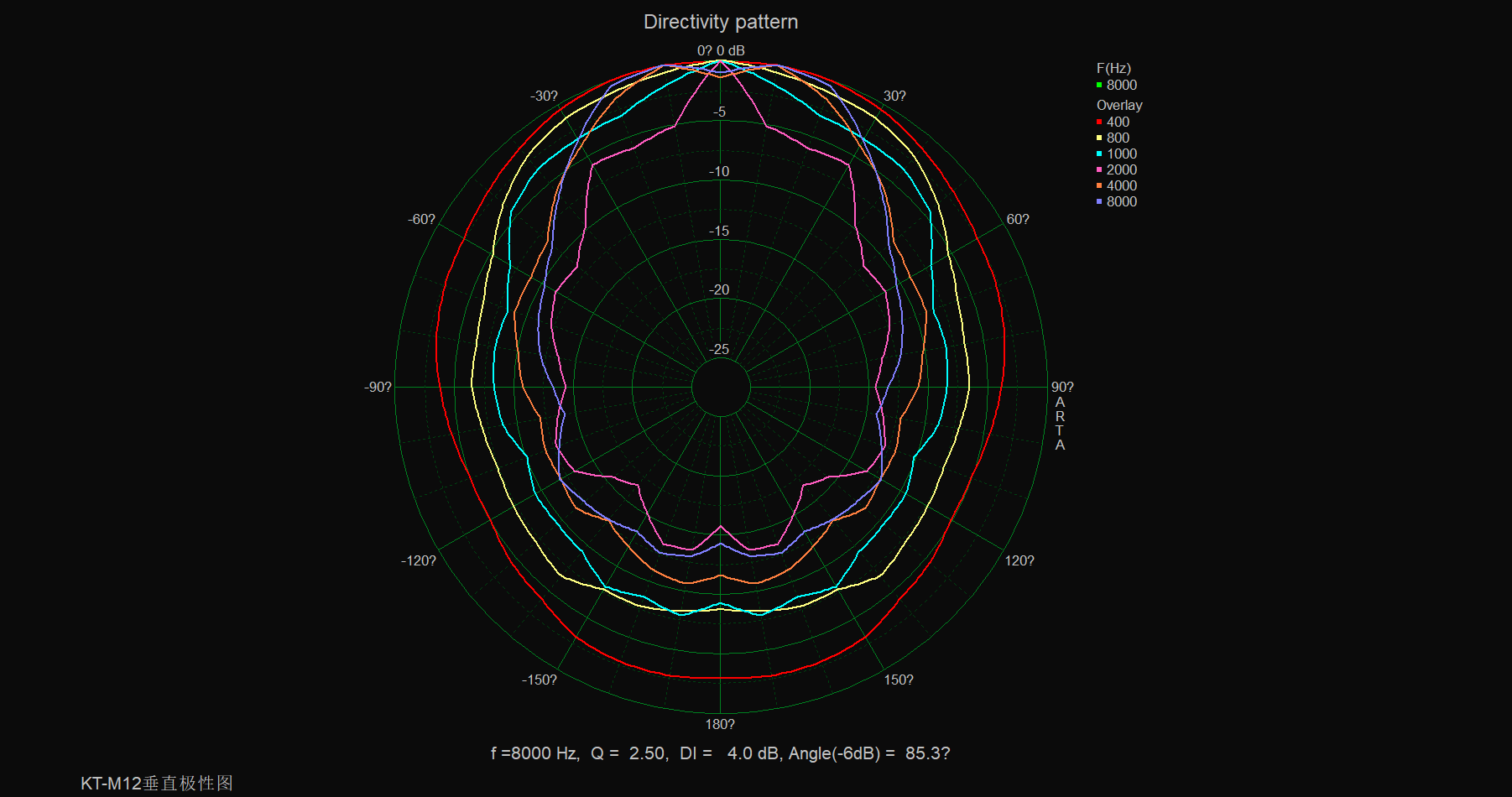Click the "F(Hz)" legend heading
This screenshot has width=1512, height=797.
1113,68
